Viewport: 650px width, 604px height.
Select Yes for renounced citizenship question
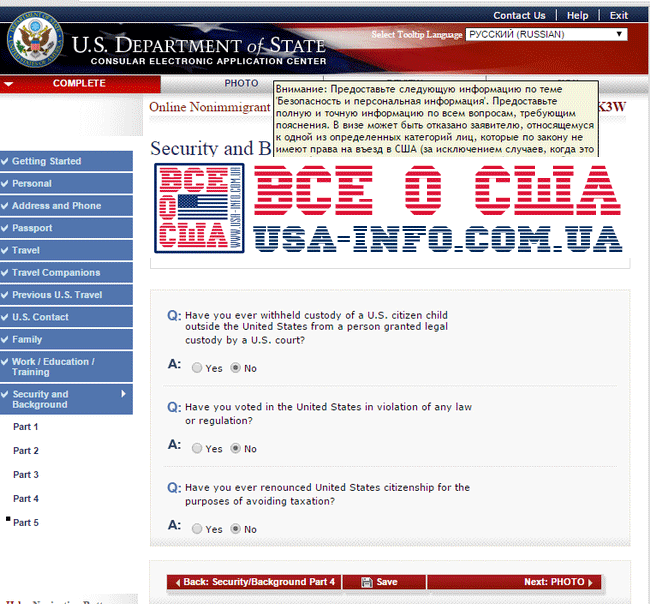pos(197,529)
